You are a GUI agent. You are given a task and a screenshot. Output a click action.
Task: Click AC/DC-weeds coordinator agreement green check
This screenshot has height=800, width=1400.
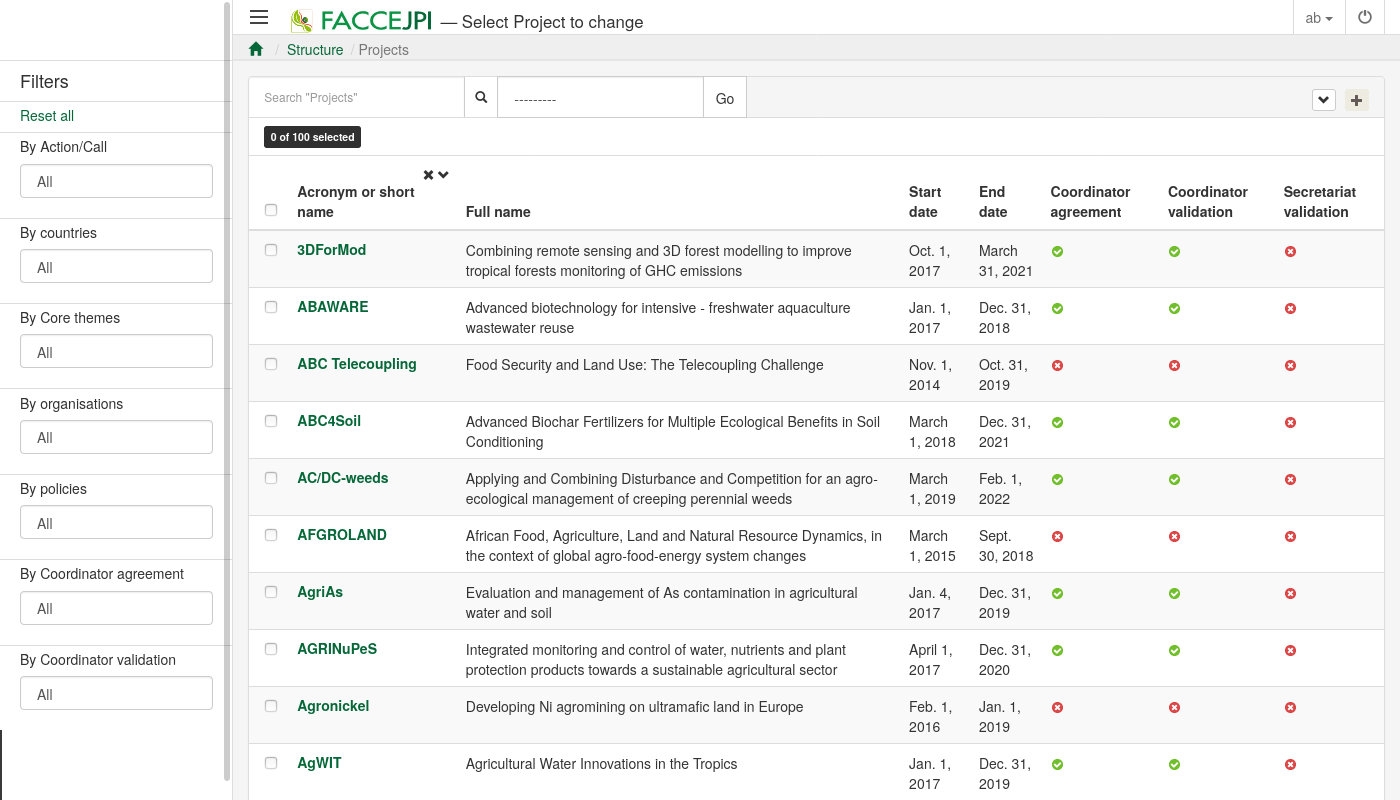(x=1057, y=479)
